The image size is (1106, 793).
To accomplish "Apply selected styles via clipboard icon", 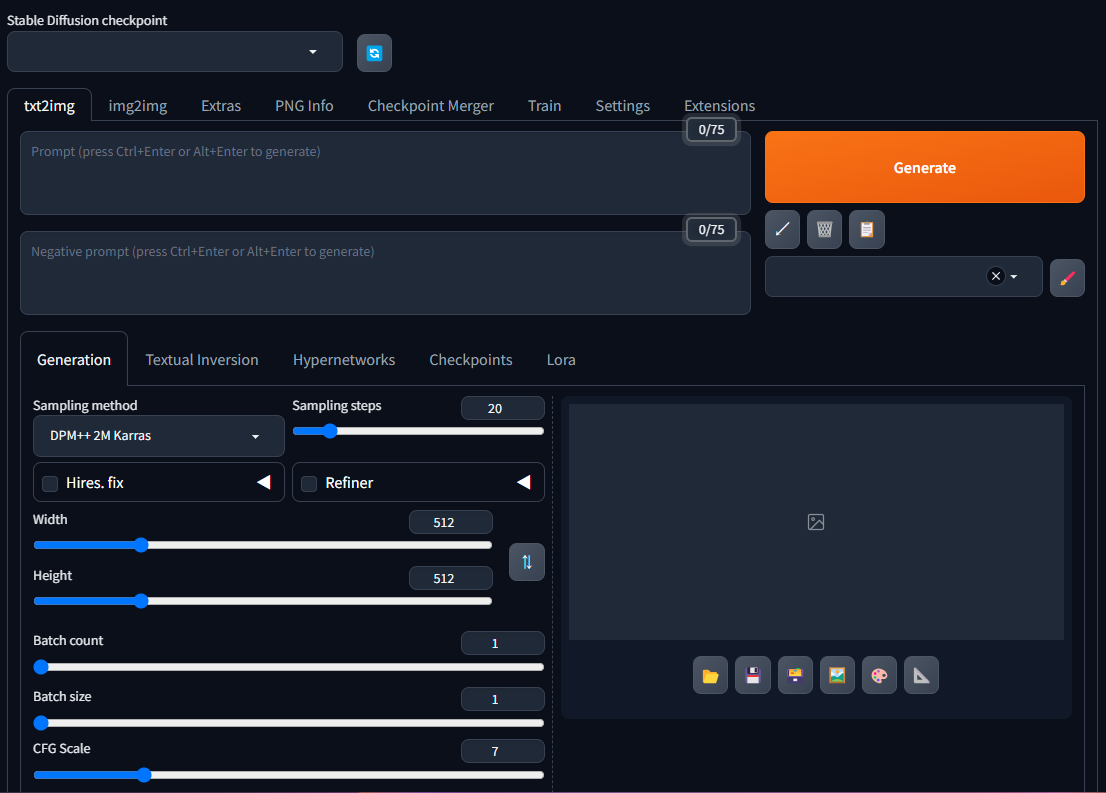I will coord(866,229).
